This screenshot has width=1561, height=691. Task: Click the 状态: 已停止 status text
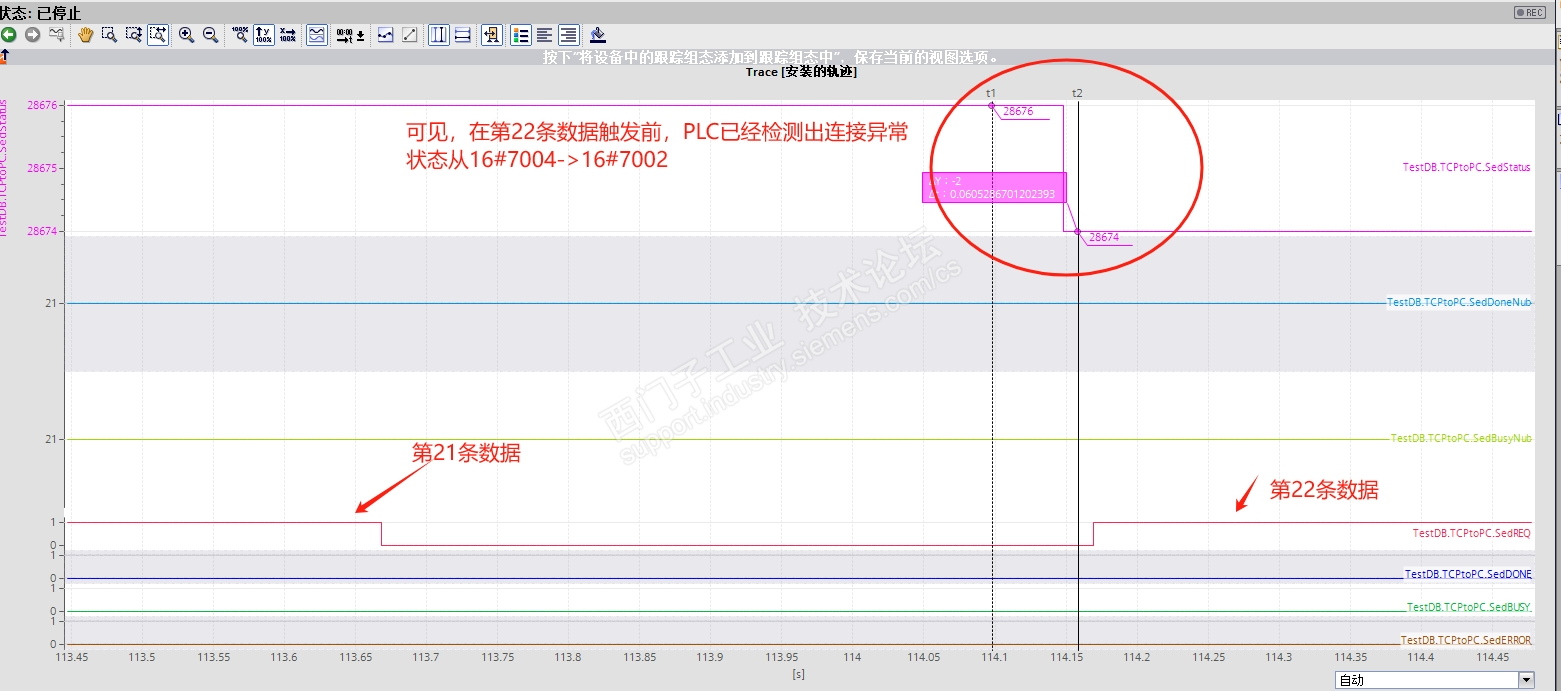[x=41, y=12]
